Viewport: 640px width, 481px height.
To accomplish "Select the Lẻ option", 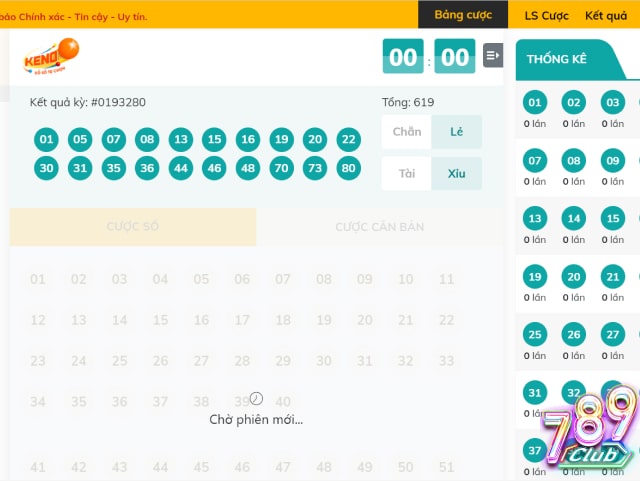I will click(x=457, y=132).
